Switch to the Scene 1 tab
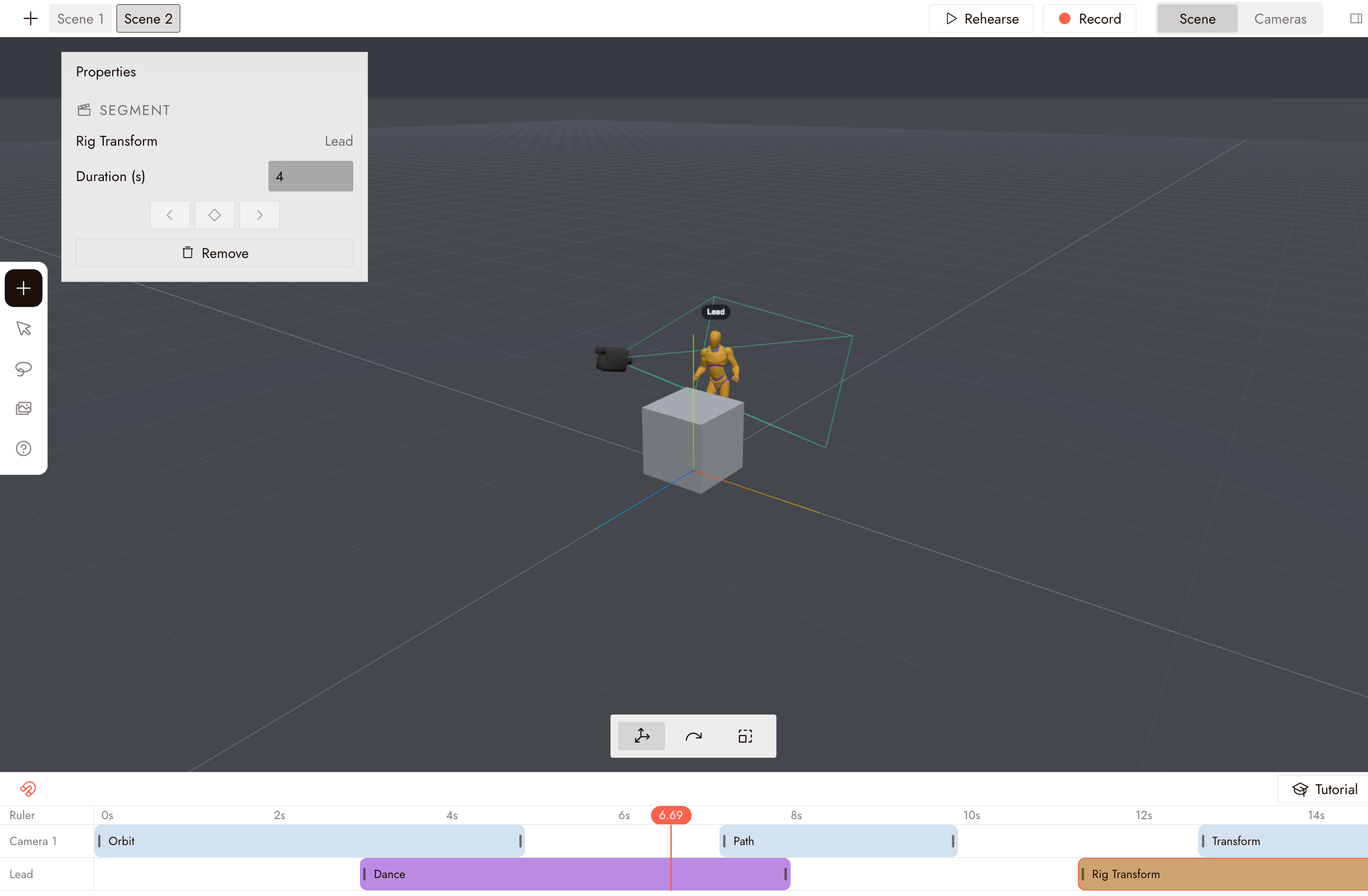The image size is (1368, 896). [81, 18]
